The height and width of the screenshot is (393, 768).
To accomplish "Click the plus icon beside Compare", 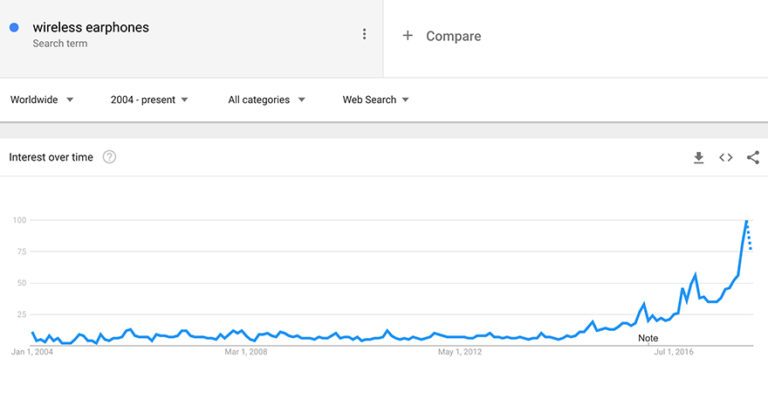I will pyautogui.click(x=408, y=35).
